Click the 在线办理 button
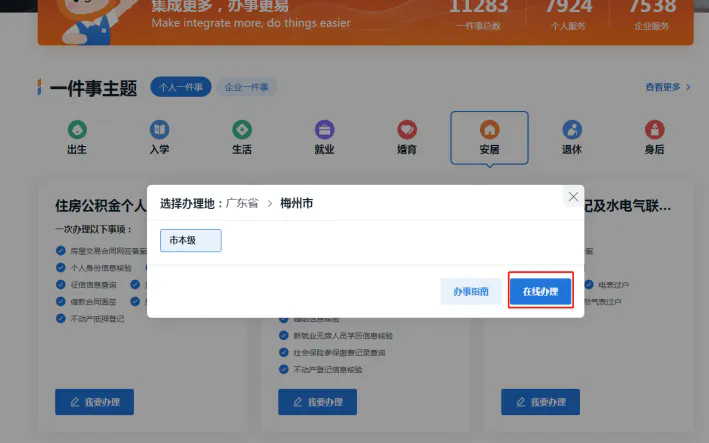 pos(540,292)
